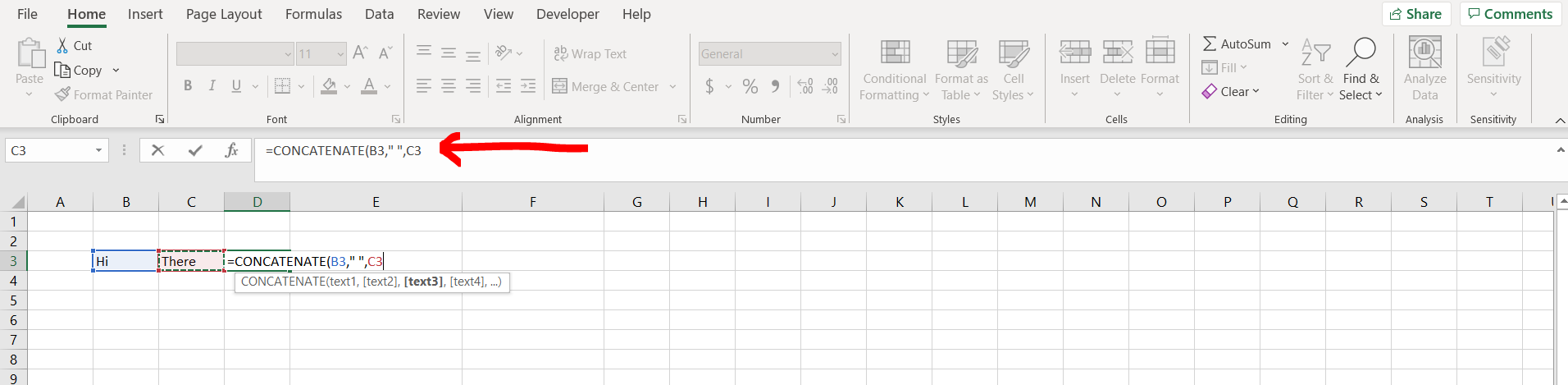Viewport: 1568px width, 385px height.
Task: Click the Fill Color paint bucket
Action: pos(329,86)
